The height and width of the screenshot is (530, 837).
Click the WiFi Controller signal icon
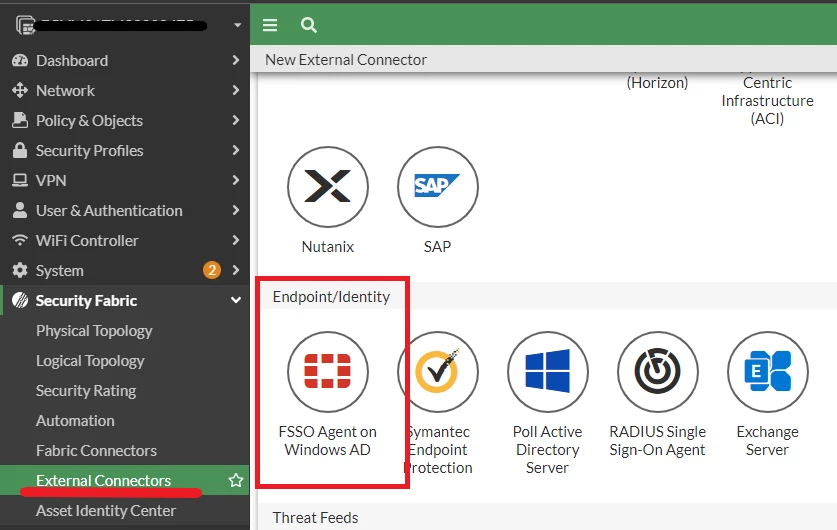coord(20,240)
